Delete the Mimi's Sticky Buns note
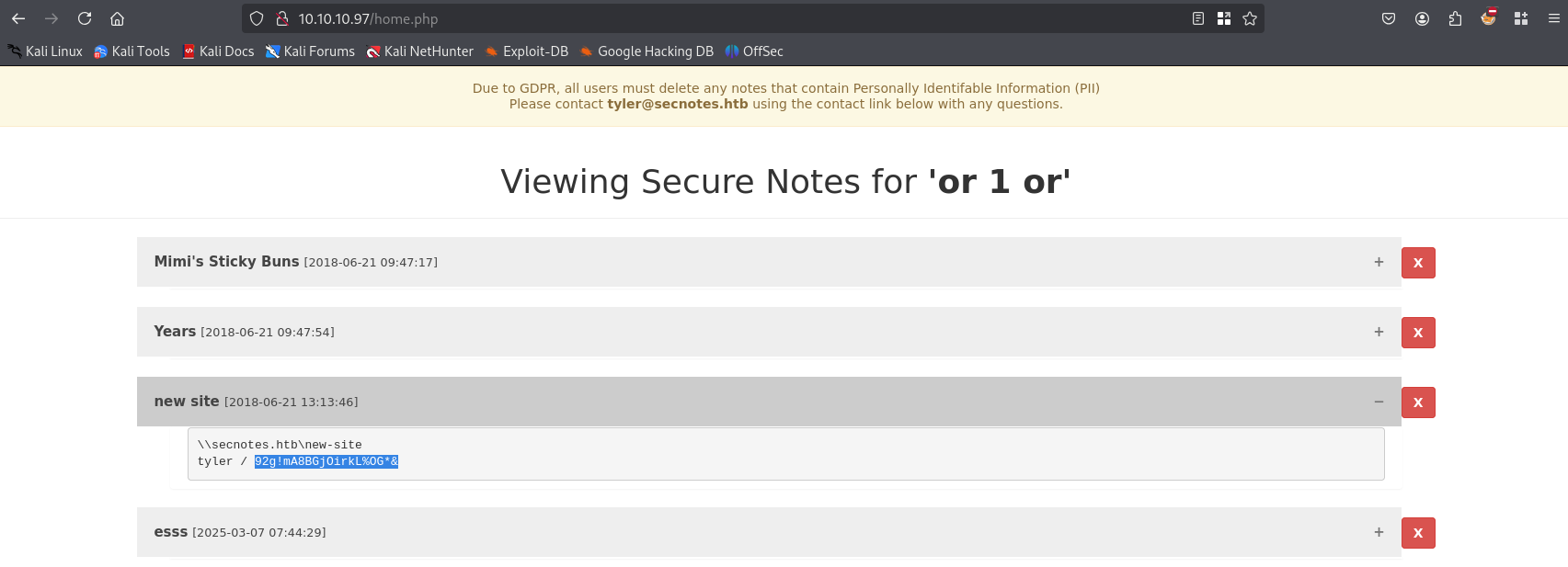Viewport: 1568px width, 567px height. point(1418,263)
